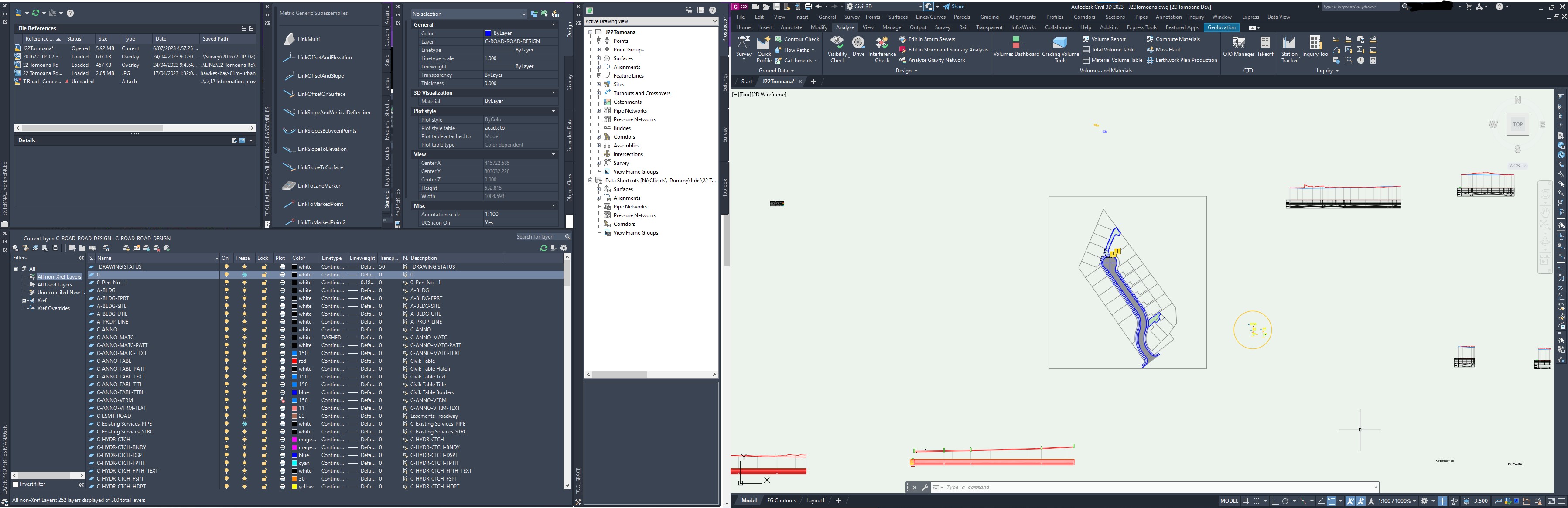Switch to the Output ribbon tab
This screenshot has height=508, width=1568.
coord(918,27)
